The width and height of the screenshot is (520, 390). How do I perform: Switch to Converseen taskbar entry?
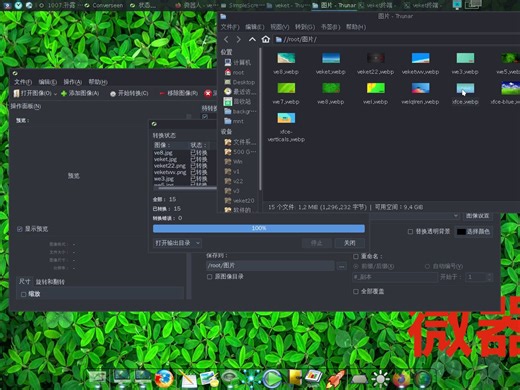[x=103, y=5]
